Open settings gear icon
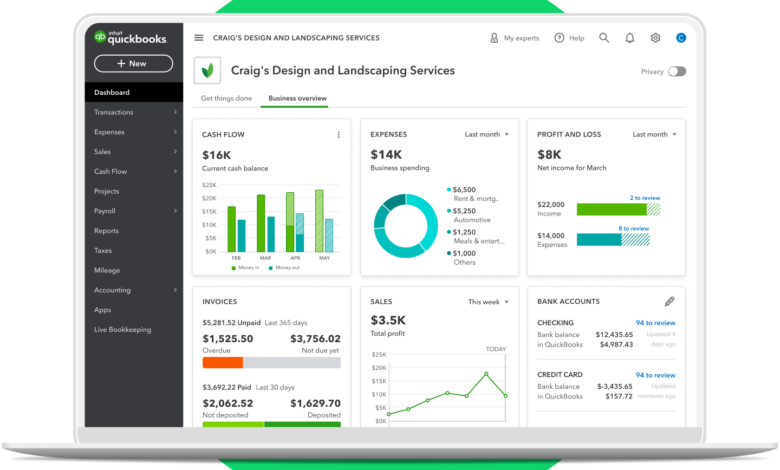Screen dimensions: 780x470 [x=655, y=38]
